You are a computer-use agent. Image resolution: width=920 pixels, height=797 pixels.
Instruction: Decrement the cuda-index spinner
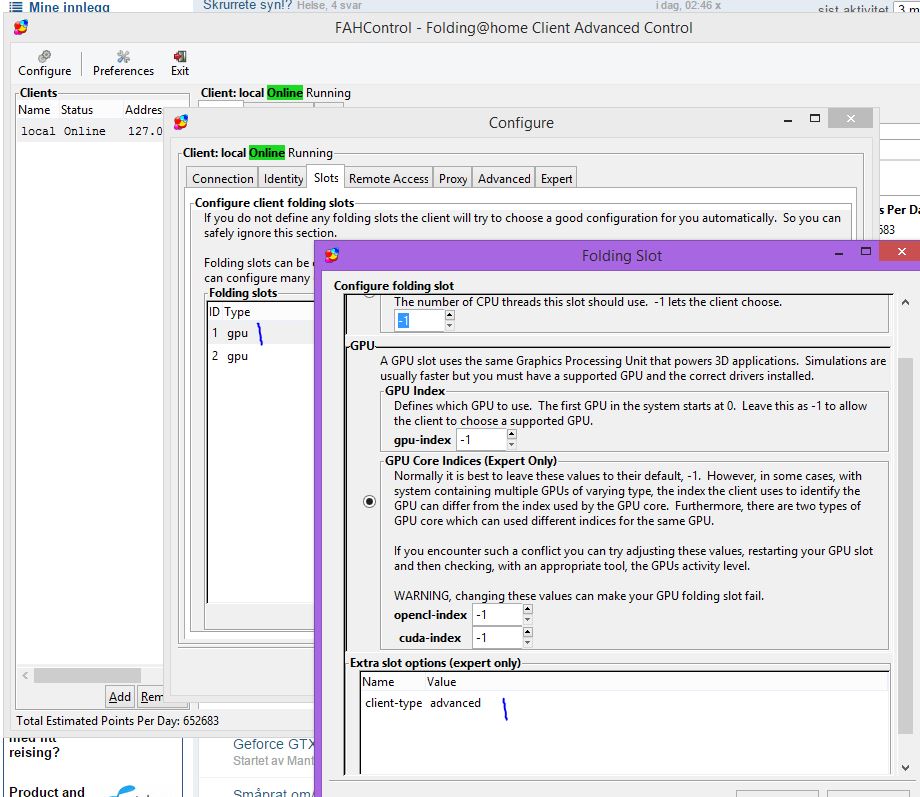pyautogui.click(x=527, y=643)
